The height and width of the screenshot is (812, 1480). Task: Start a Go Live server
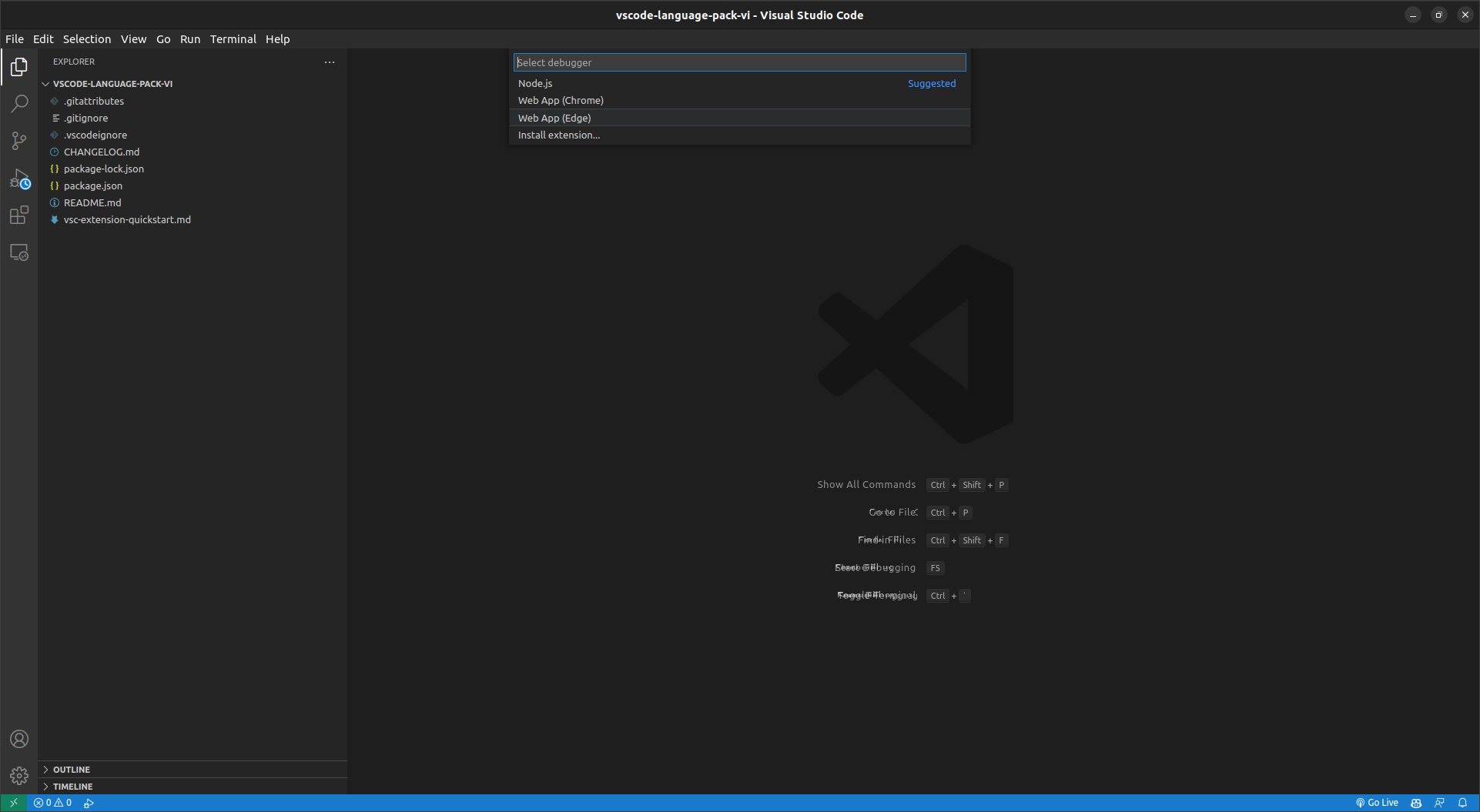(1377, 803)
